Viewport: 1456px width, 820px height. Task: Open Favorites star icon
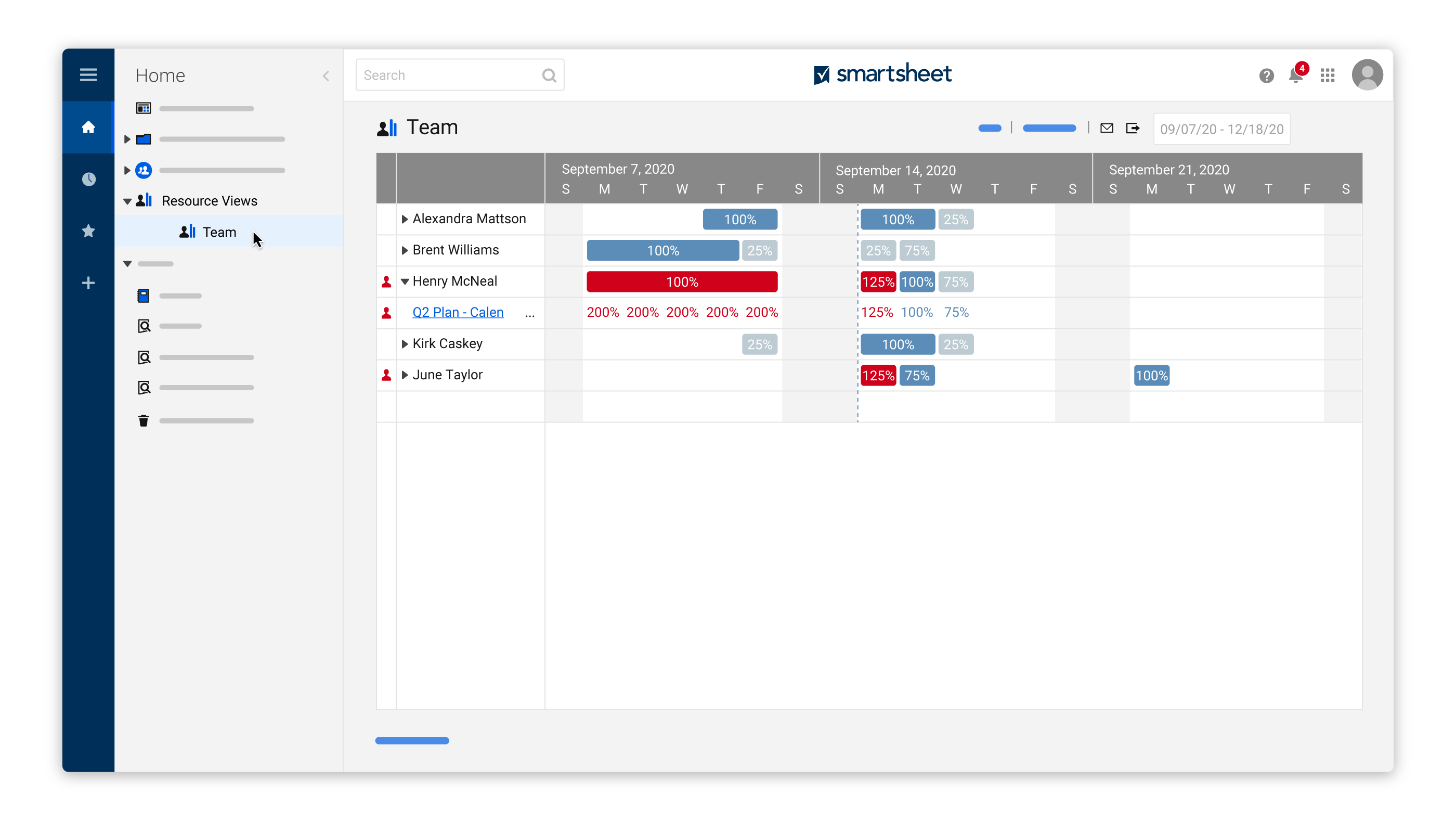click(88, 230)
